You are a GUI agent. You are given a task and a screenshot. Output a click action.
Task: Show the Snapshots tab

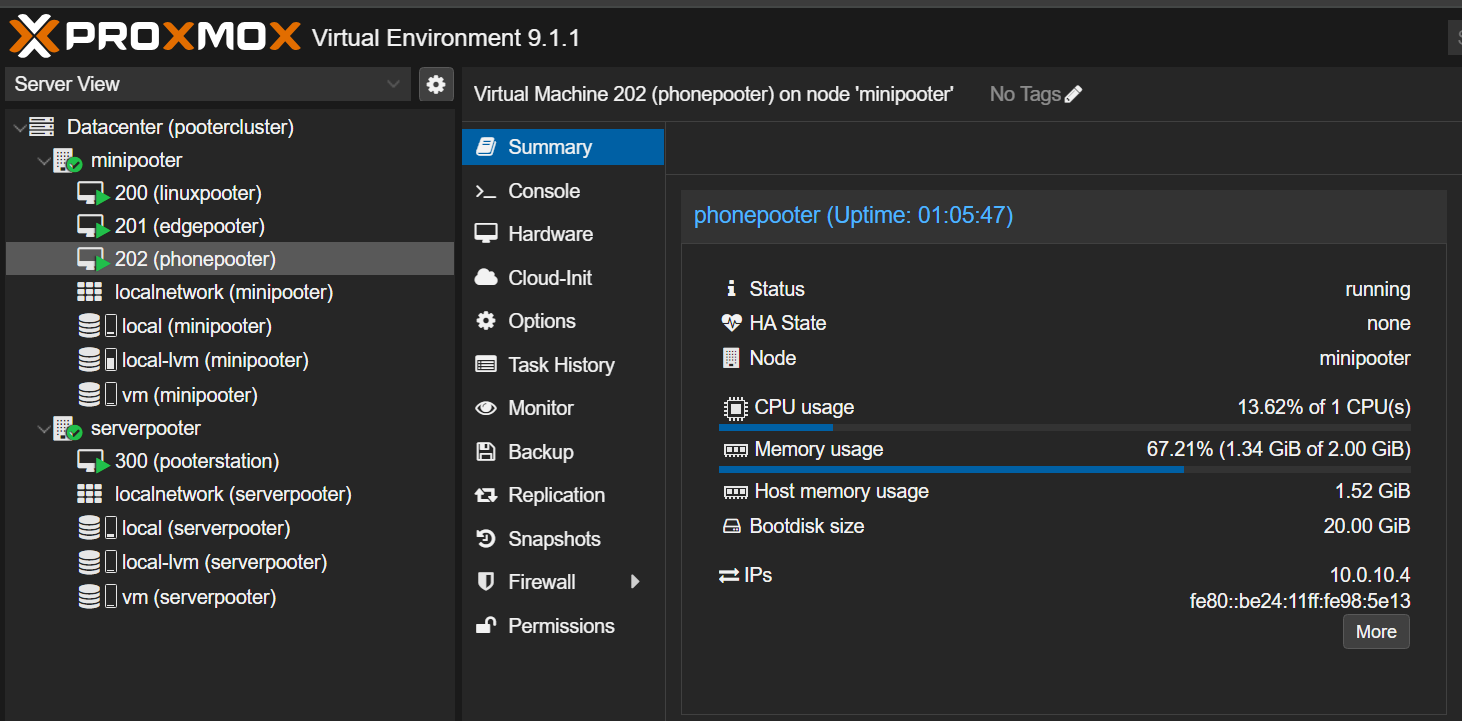point(563,539)
